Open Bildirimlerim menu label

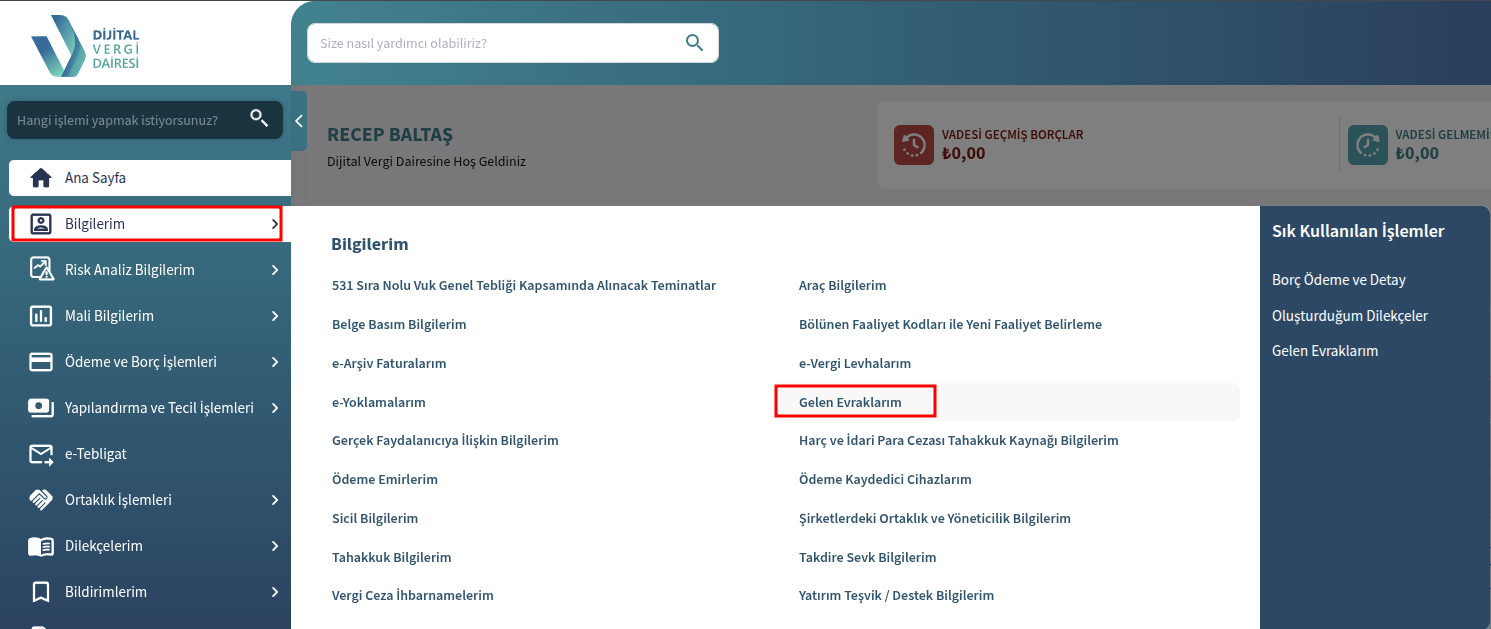coord(106,592)
